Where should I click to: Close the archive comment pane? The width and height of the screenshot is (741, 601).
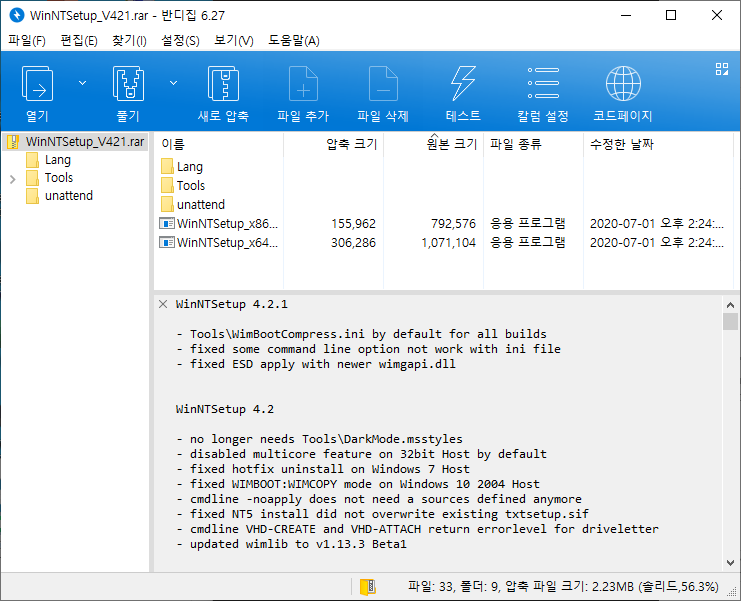(x=163, y=304)
